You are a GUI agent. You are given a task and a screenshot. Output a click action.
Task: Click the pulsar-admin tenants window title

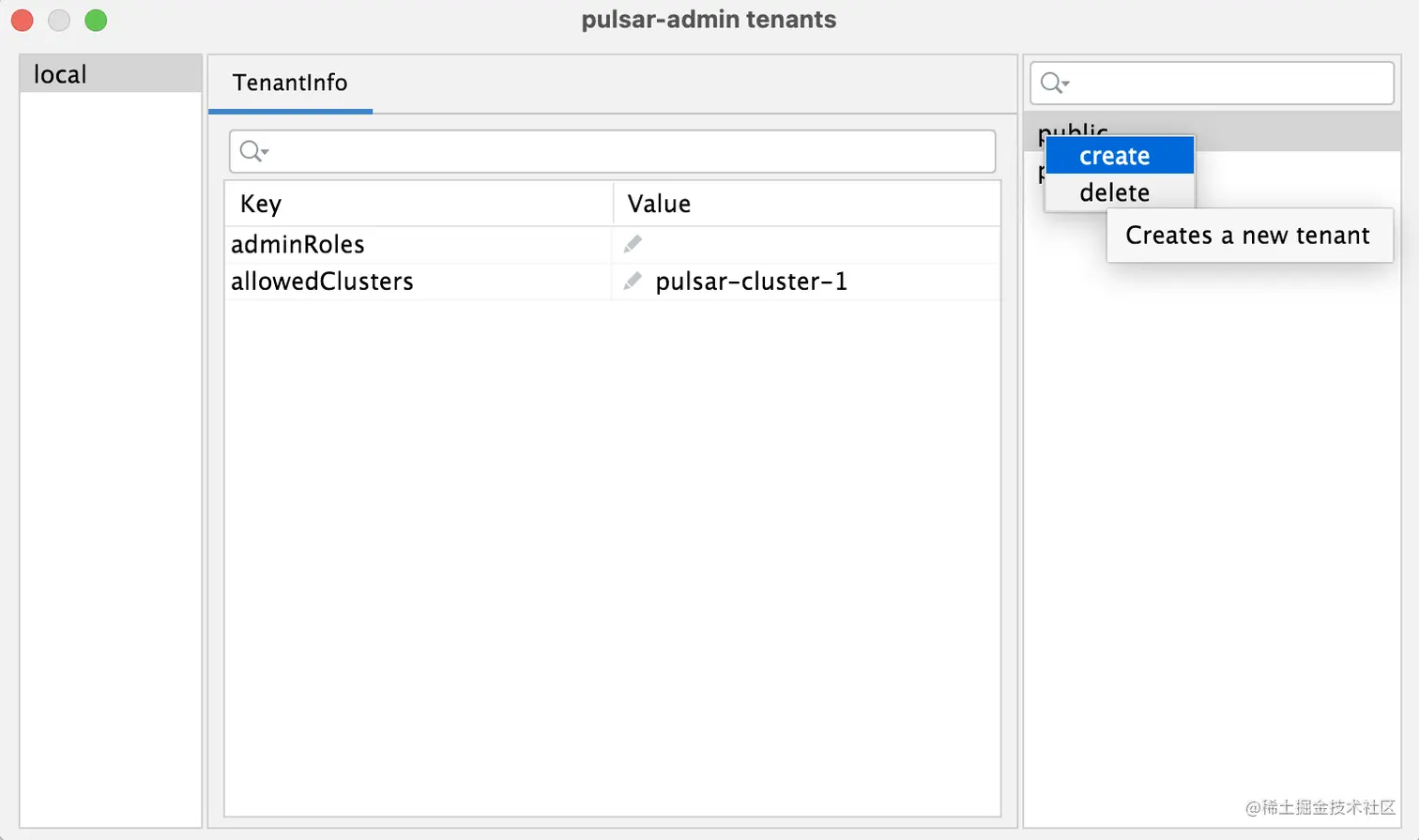pyautogui.click(x=709, y=20)
